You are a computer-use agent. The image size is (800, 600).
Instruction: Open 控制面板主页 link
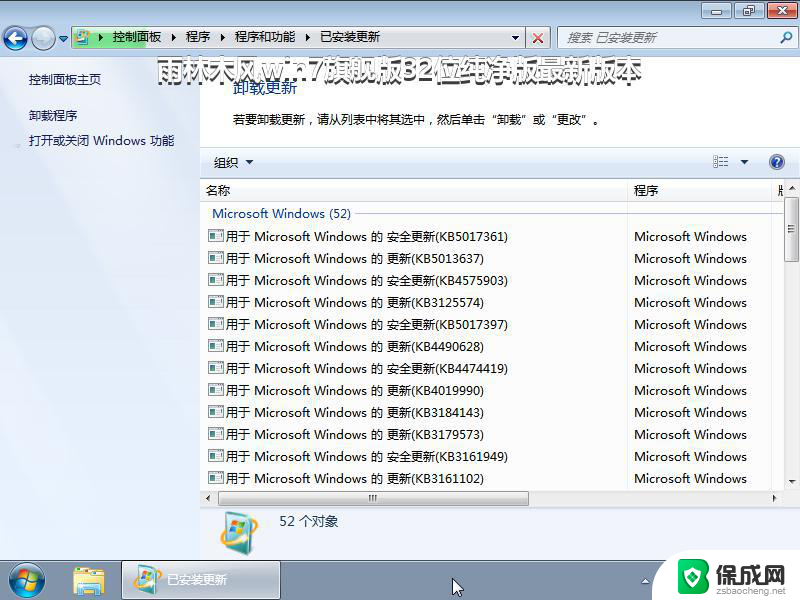[x=65, y=80]
